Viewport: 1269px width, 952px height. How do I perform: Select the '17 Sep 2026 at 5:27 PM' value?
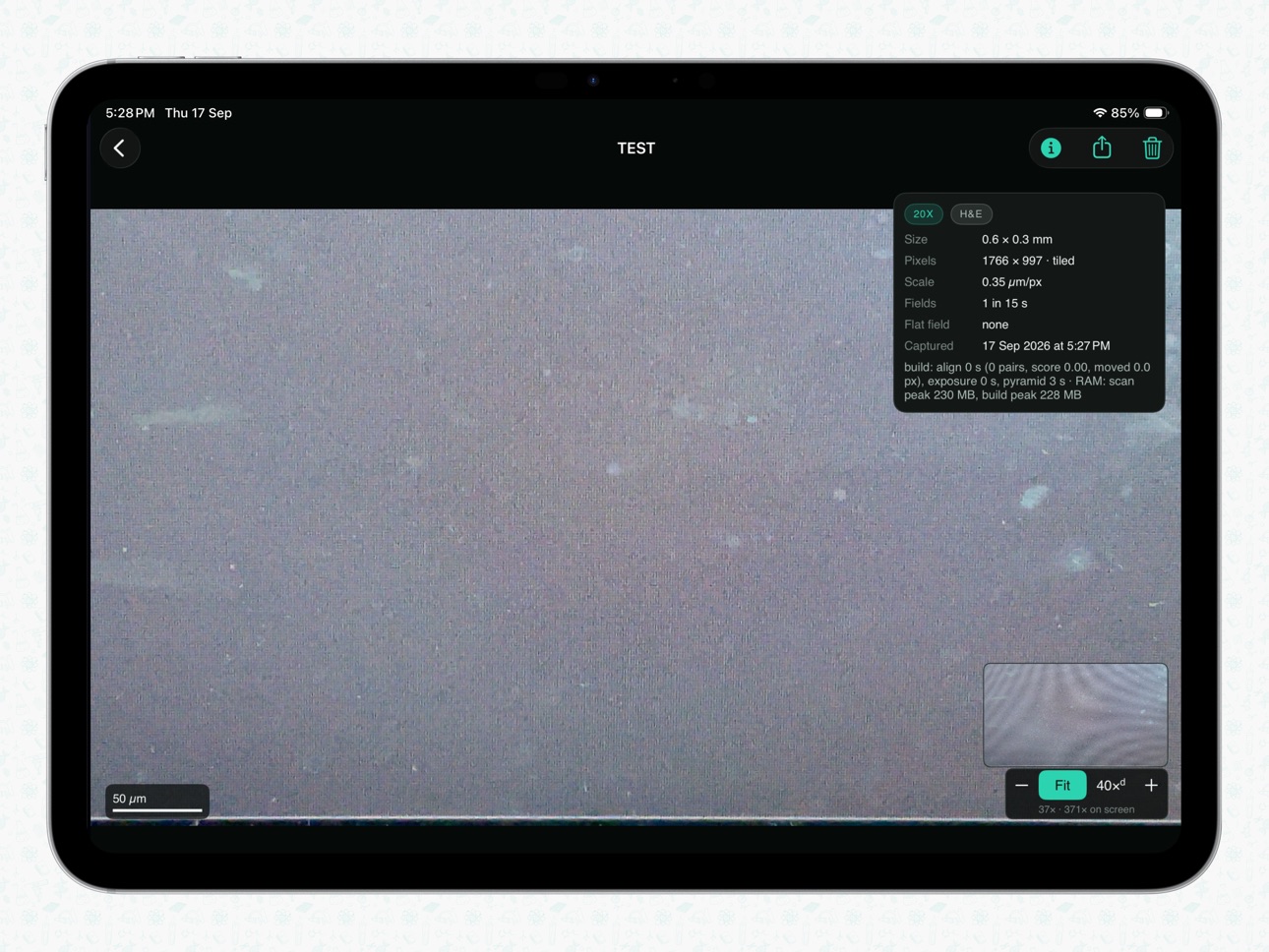click(x=1046, y=346)
